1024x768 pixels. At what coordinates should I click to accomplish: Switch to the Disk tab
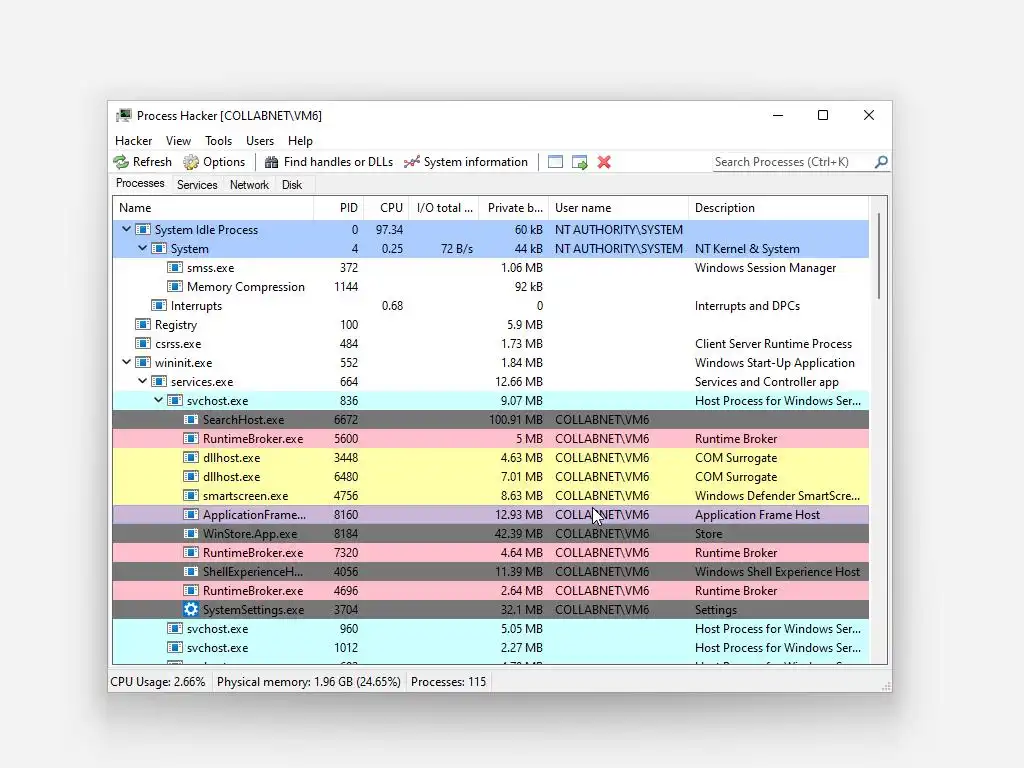(292, 185)
